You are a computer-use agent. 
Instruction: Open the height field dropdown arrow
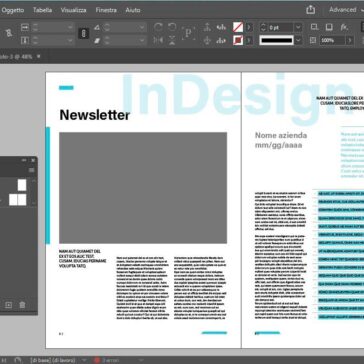point(70,41)
